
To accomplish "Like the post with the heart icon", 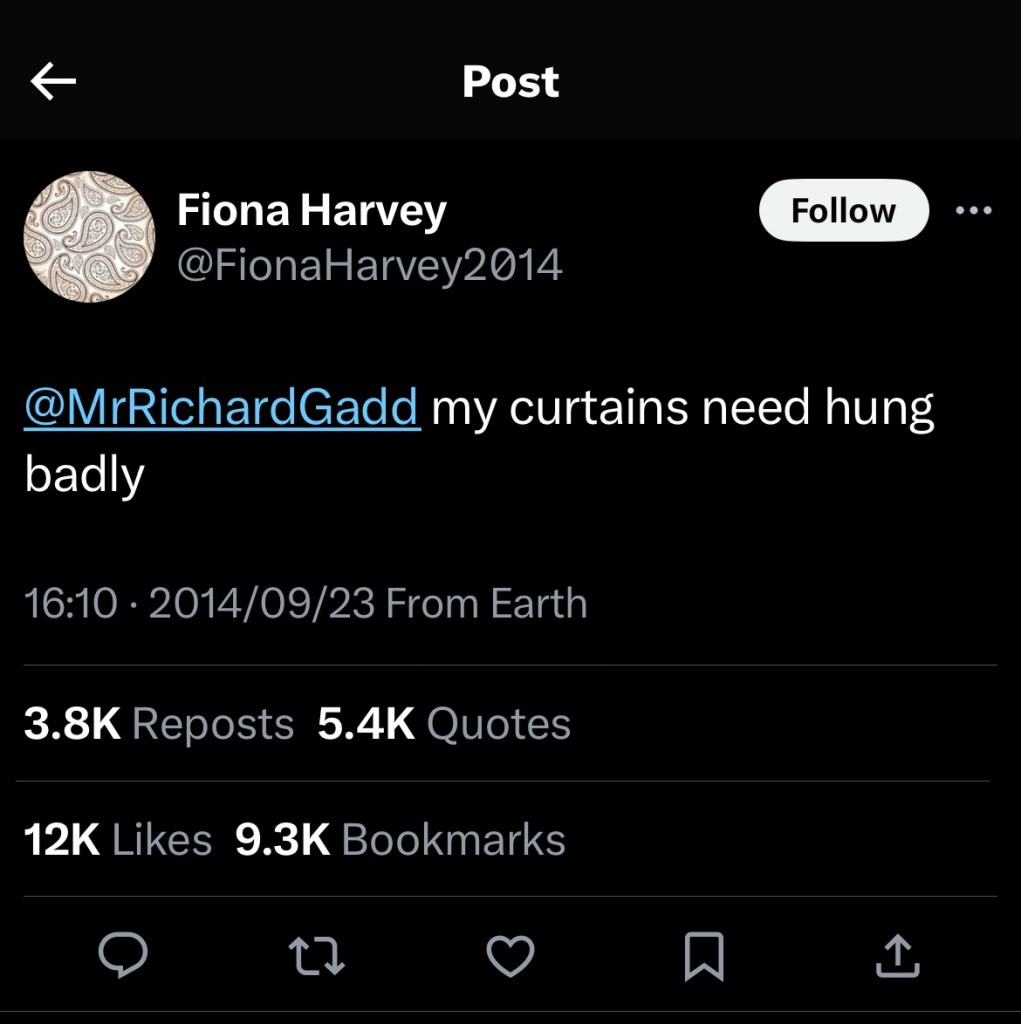I will [x=510, y=957].
